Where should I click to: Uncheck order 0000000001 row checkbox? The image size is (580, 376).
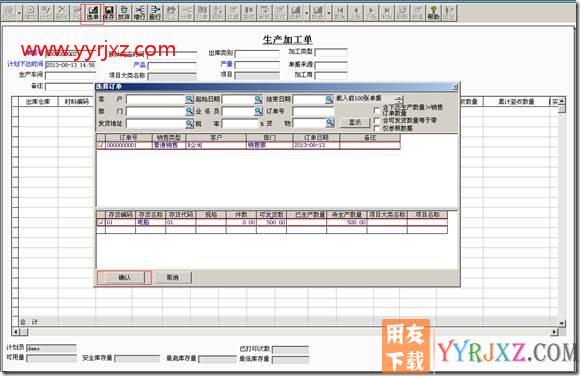point(101,145)
